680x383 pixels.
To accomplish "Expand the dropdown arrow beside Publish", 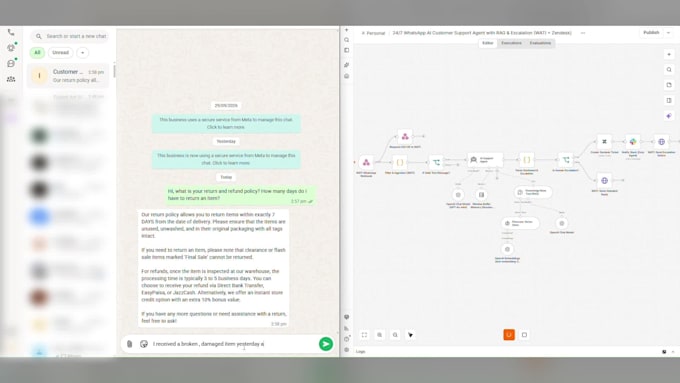I will click(x=668, y=33).
